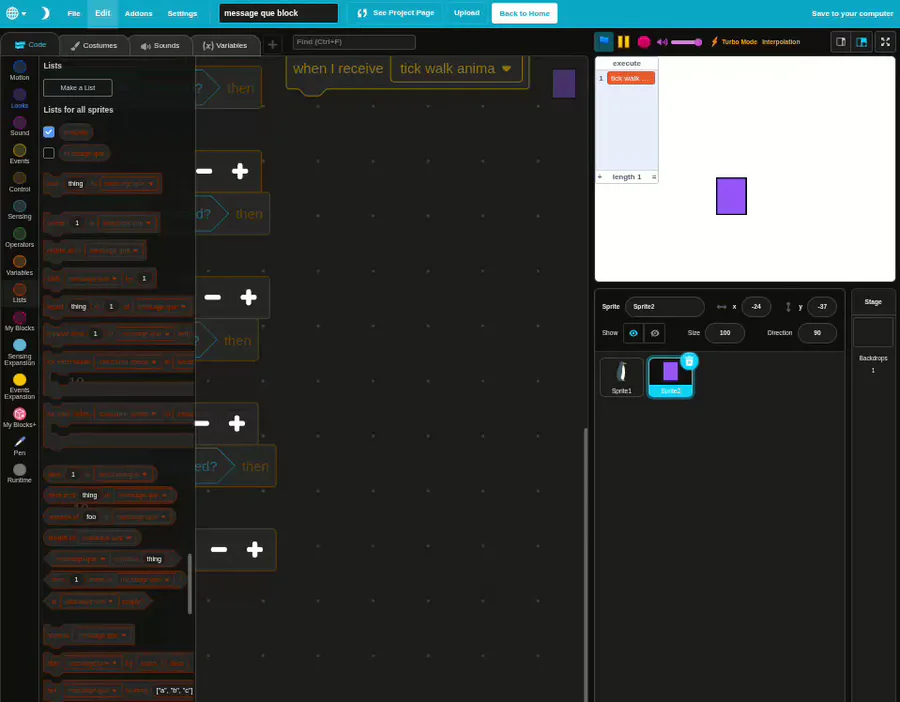The height and width of the screenshot is (702, 900).
Task: Select the Events Expansion category
Action: (x=20, y=386)
